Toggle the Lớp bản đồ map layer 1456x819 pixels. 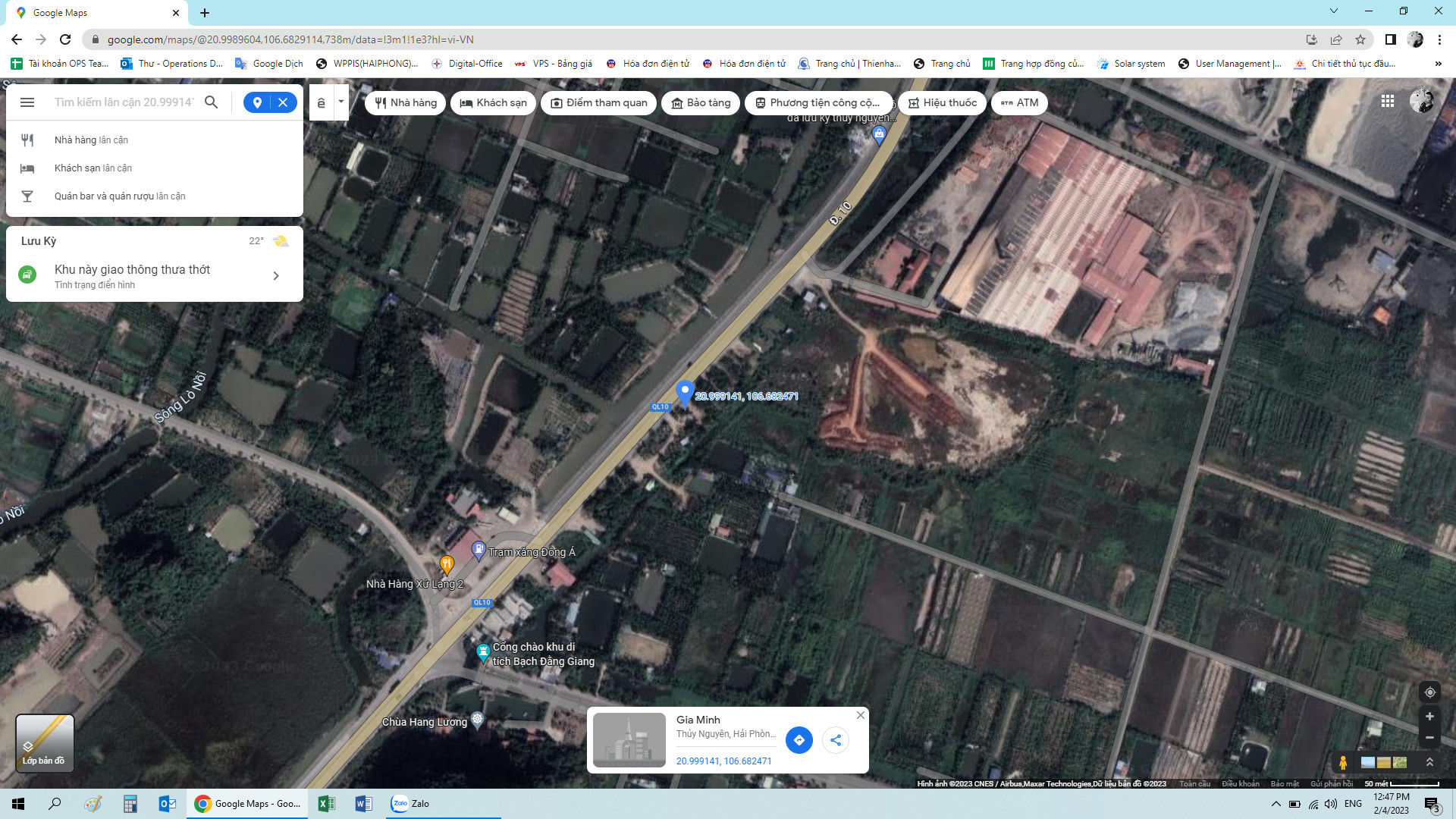click(45, 743)
